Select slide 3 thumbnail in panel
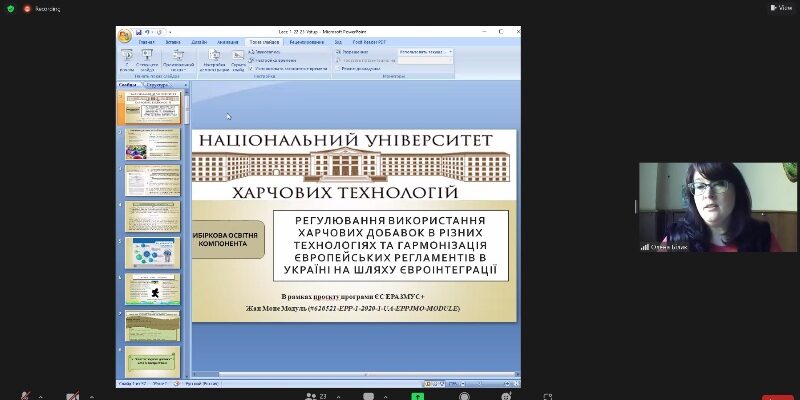Viewport: 800px width, 400px height. 153,180
